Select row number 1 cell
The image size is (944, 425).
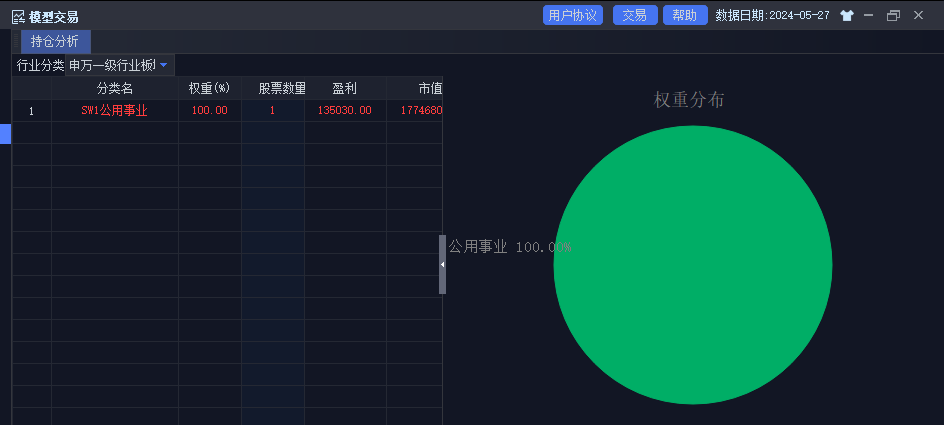tap(31, 111)
